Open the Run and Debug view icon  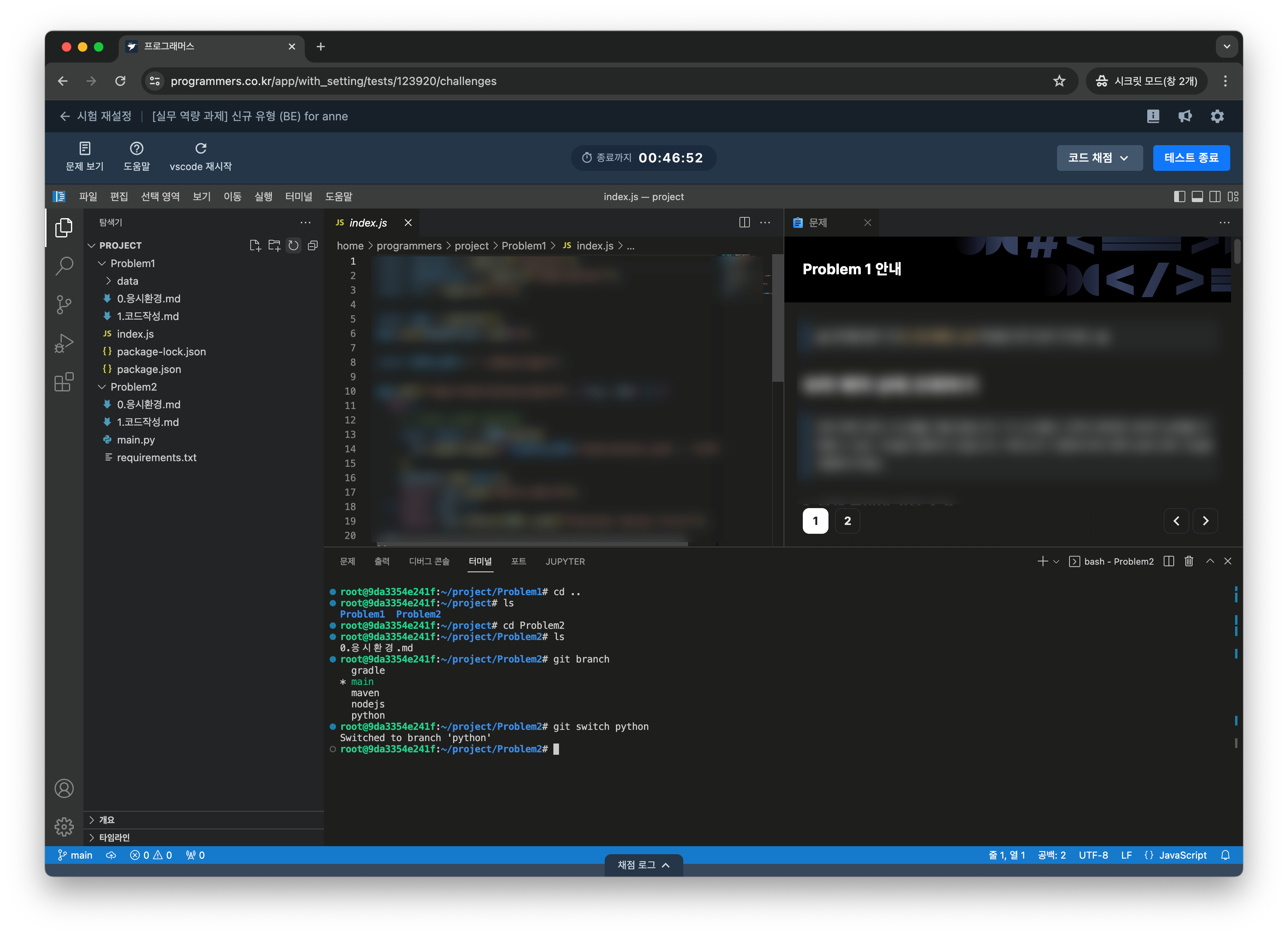tap(64, 343)
